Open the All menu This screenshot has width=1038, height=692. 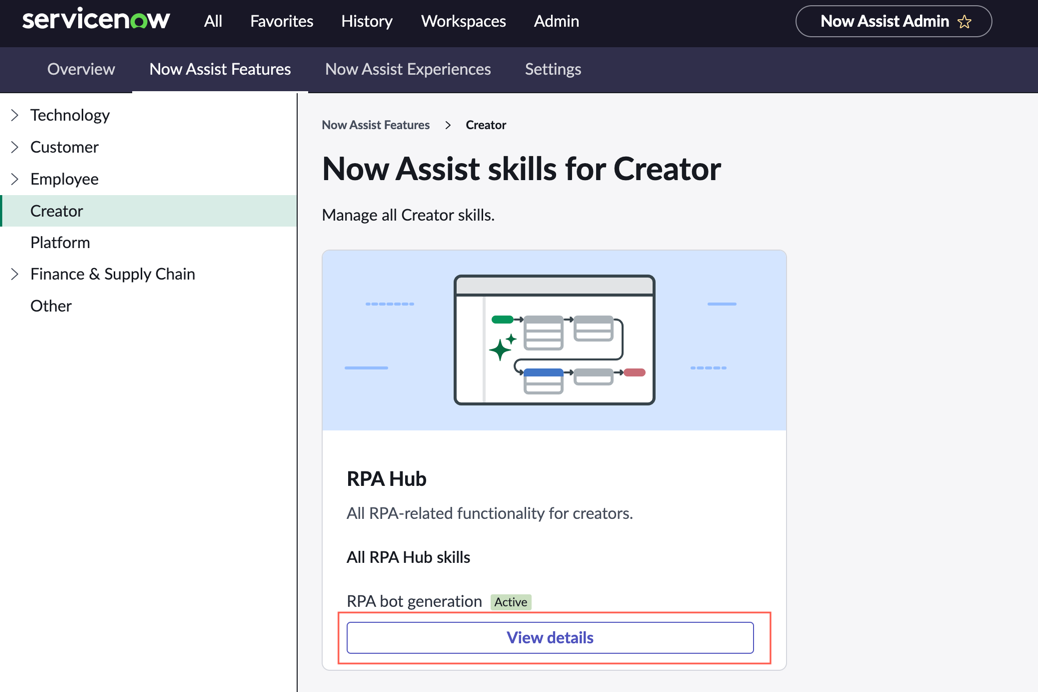point(213,21)
